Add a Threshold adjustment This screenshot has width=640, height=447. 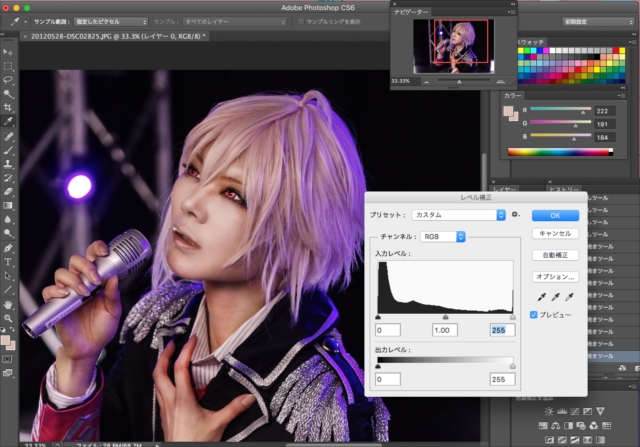pos(574,440)
